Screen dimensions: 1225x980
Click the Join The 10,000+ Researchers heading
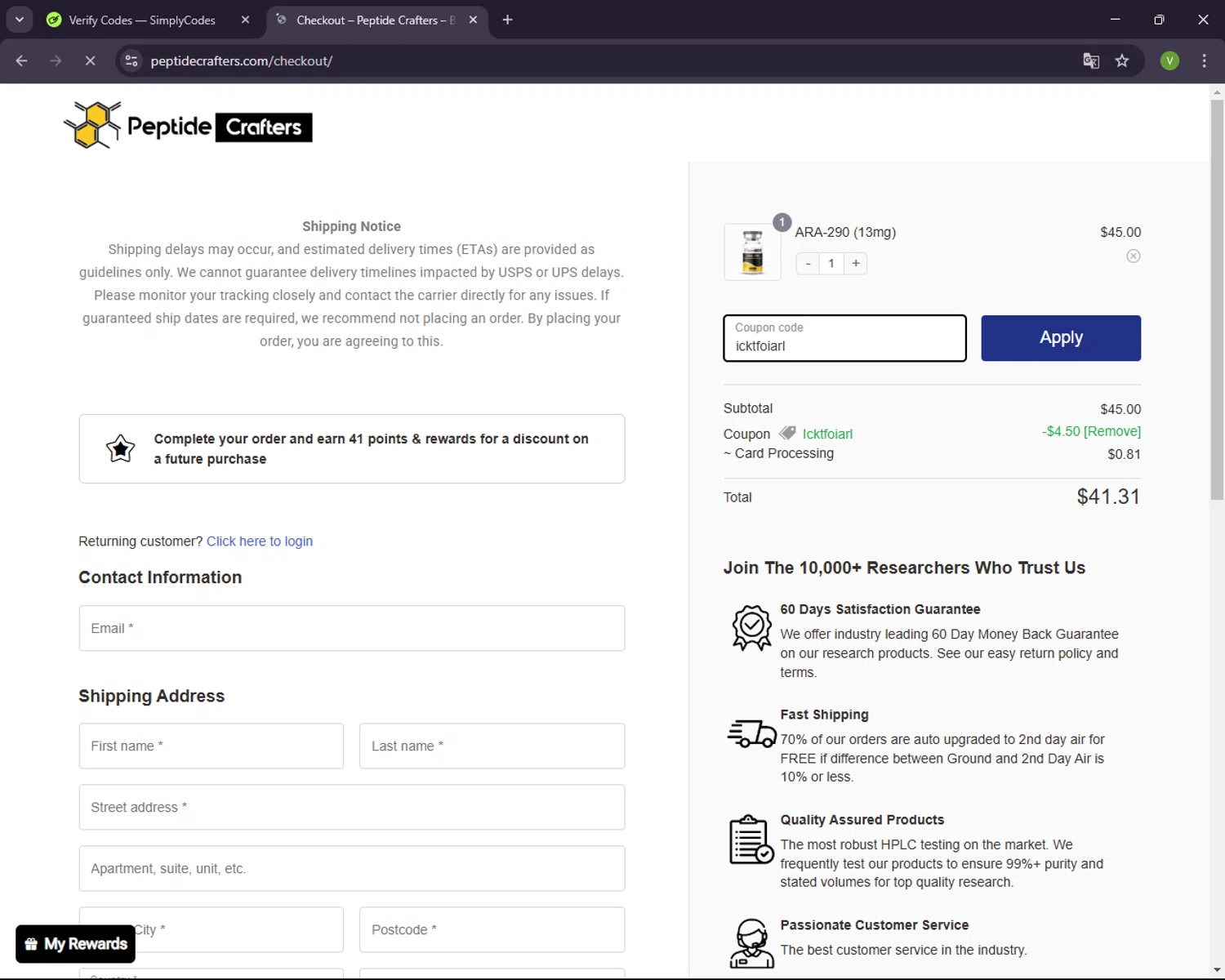[x=904, y=568]
